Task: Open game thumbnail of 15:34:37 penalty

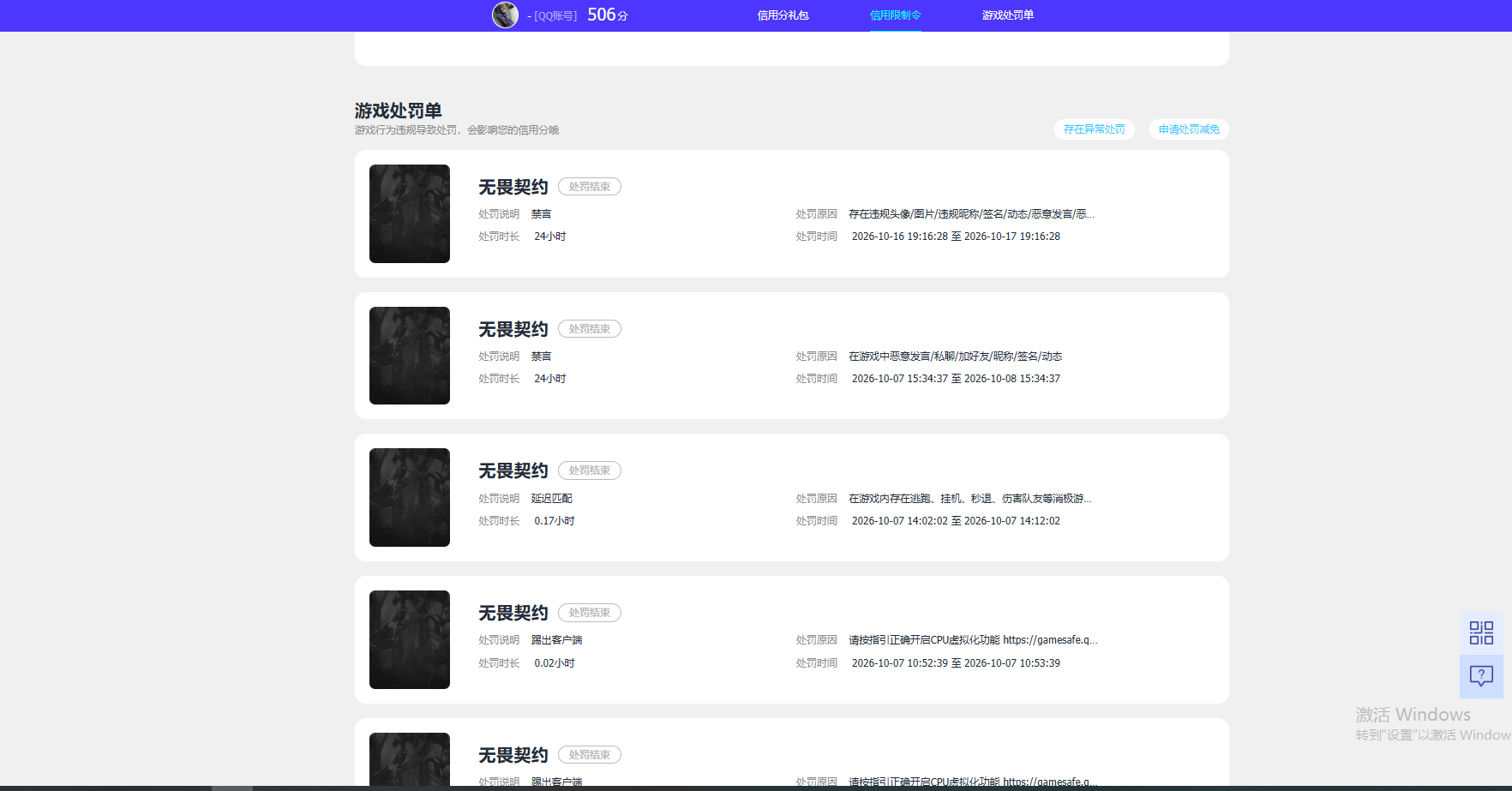Action: (410, 356)
